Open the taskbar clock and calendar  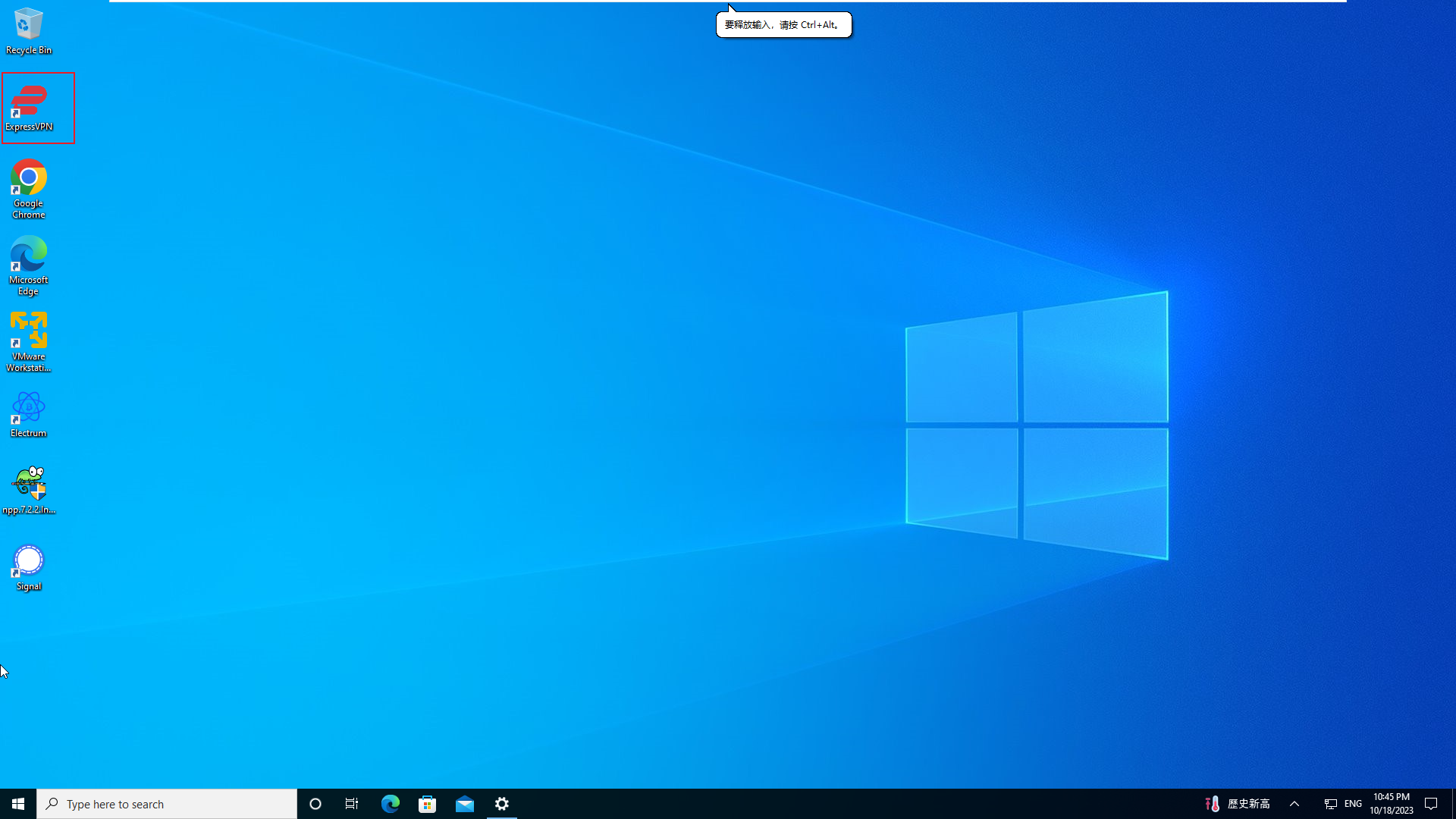(1392, 804)
